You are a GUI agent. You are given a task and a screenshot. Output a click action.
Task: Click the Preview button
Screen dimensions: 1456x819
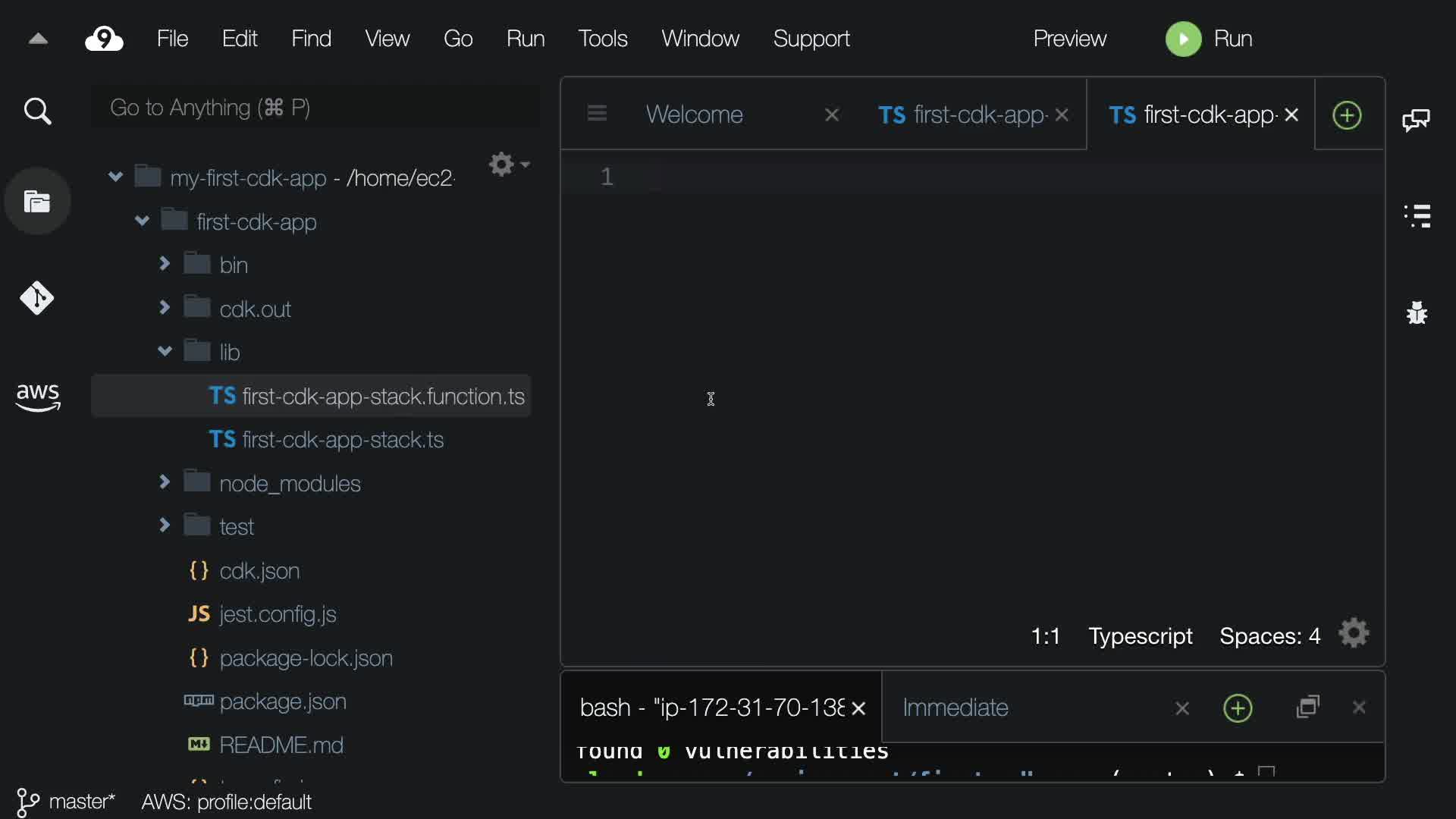point(1069,39)
